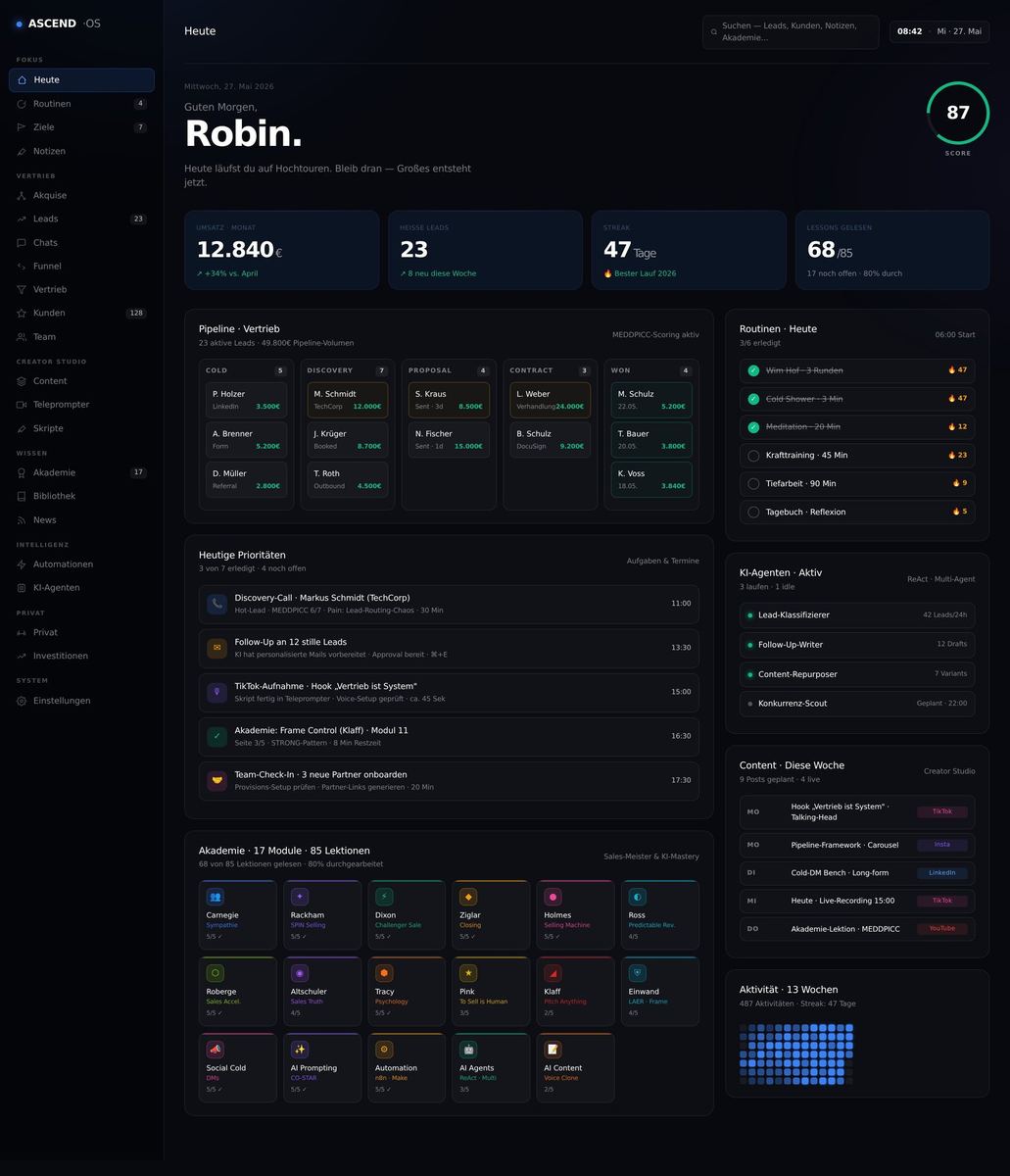Viewport: 1010px width, 1176px height.
Task: Open the Klaff Pitch Anything module
Action: pyautogui.click(x=575, y=992)
